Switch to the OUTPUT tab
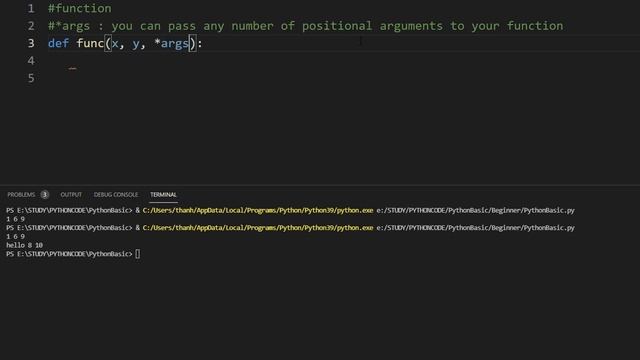Image resolution: width=640 pixels, height=360 pixels. click(71, 195)
